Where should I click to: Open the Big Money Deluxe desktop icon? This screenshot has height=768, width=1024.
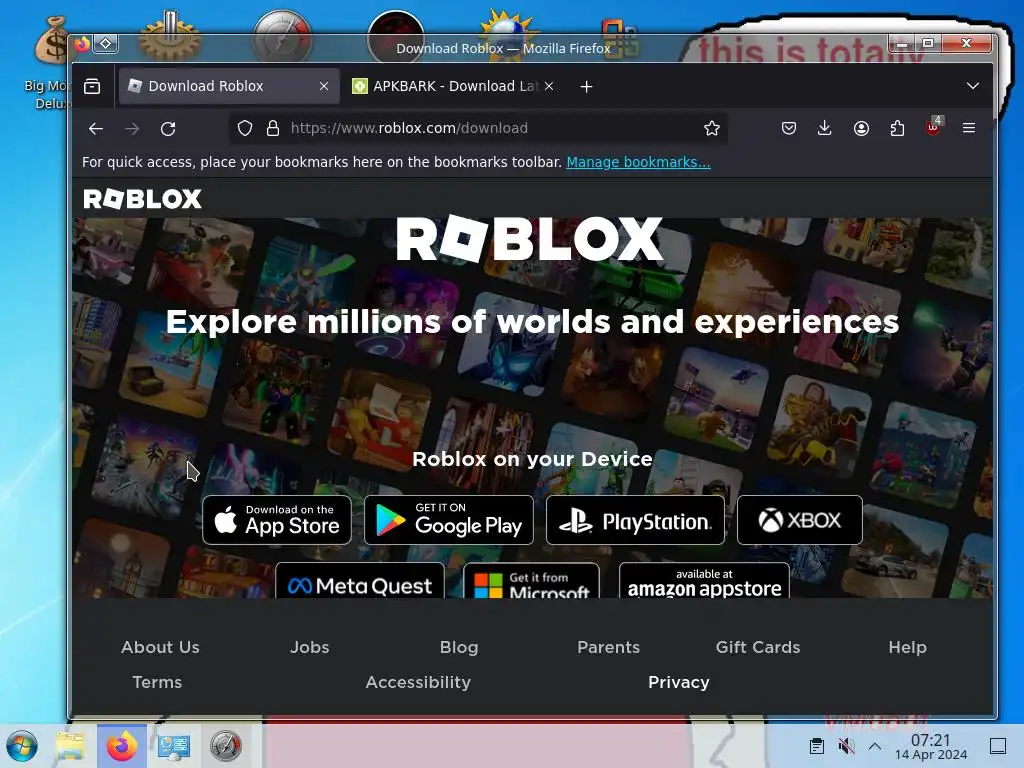point(51,62)
